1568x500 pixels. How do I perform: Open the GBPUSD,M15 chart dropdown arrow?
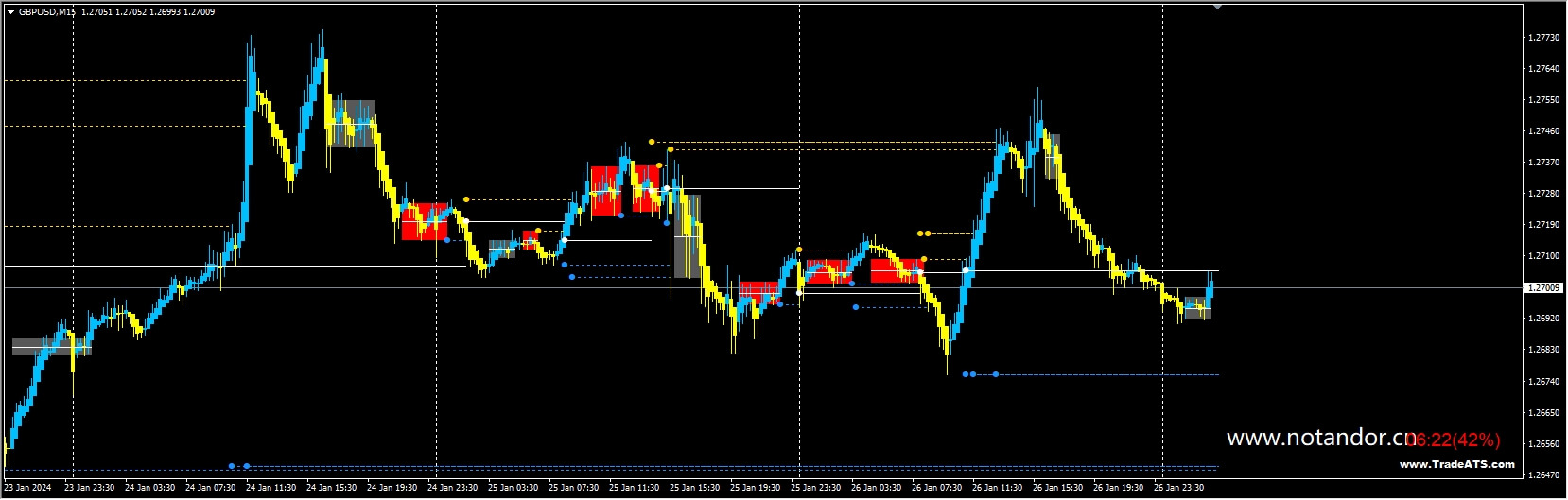11,12
